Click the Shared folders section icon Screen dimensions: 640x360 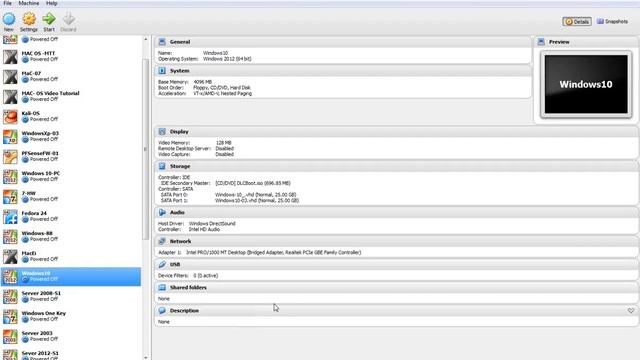(x=162, y=287)
